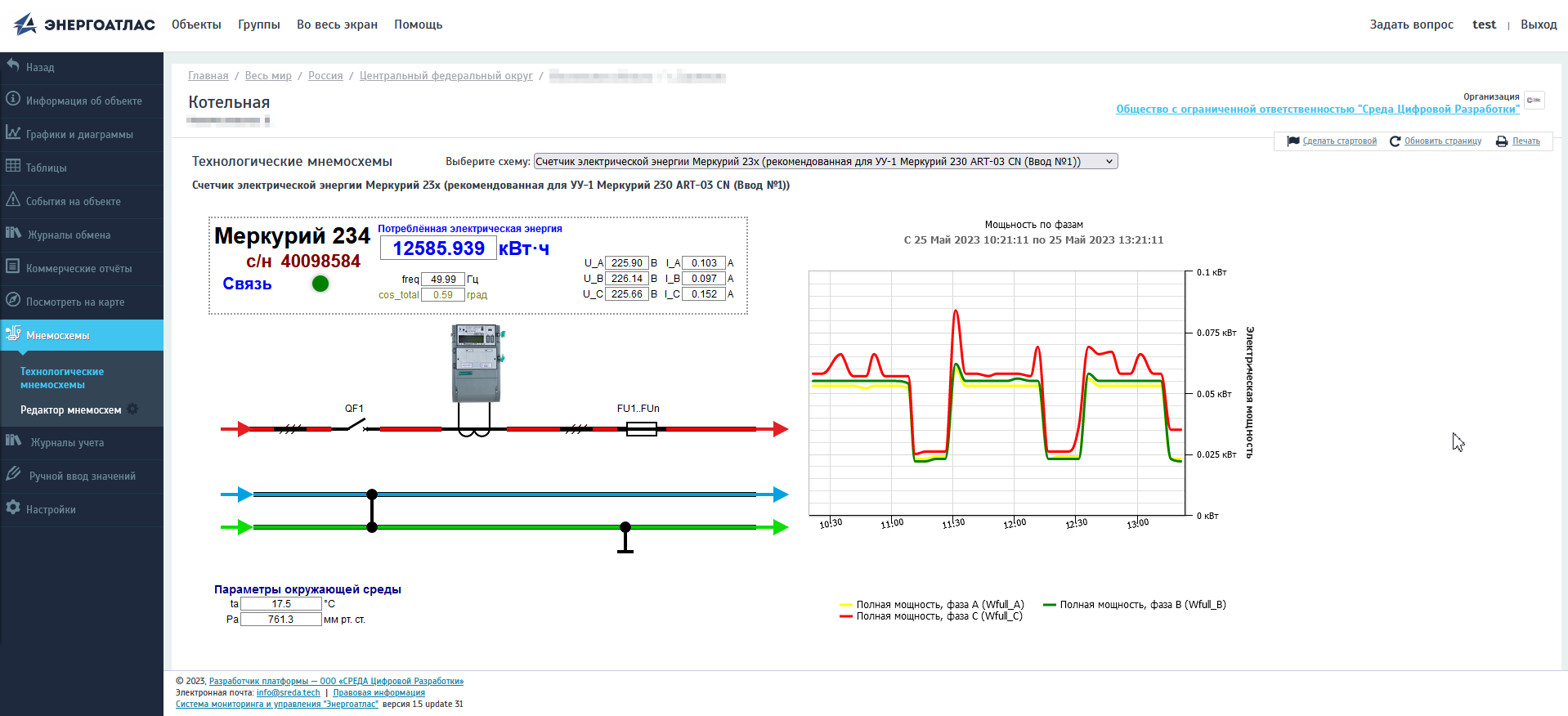Screen dimensions: 1568x716
Task: Open the Центральный федеральный округ breadcrumb
Action: [x=446, y=76]
